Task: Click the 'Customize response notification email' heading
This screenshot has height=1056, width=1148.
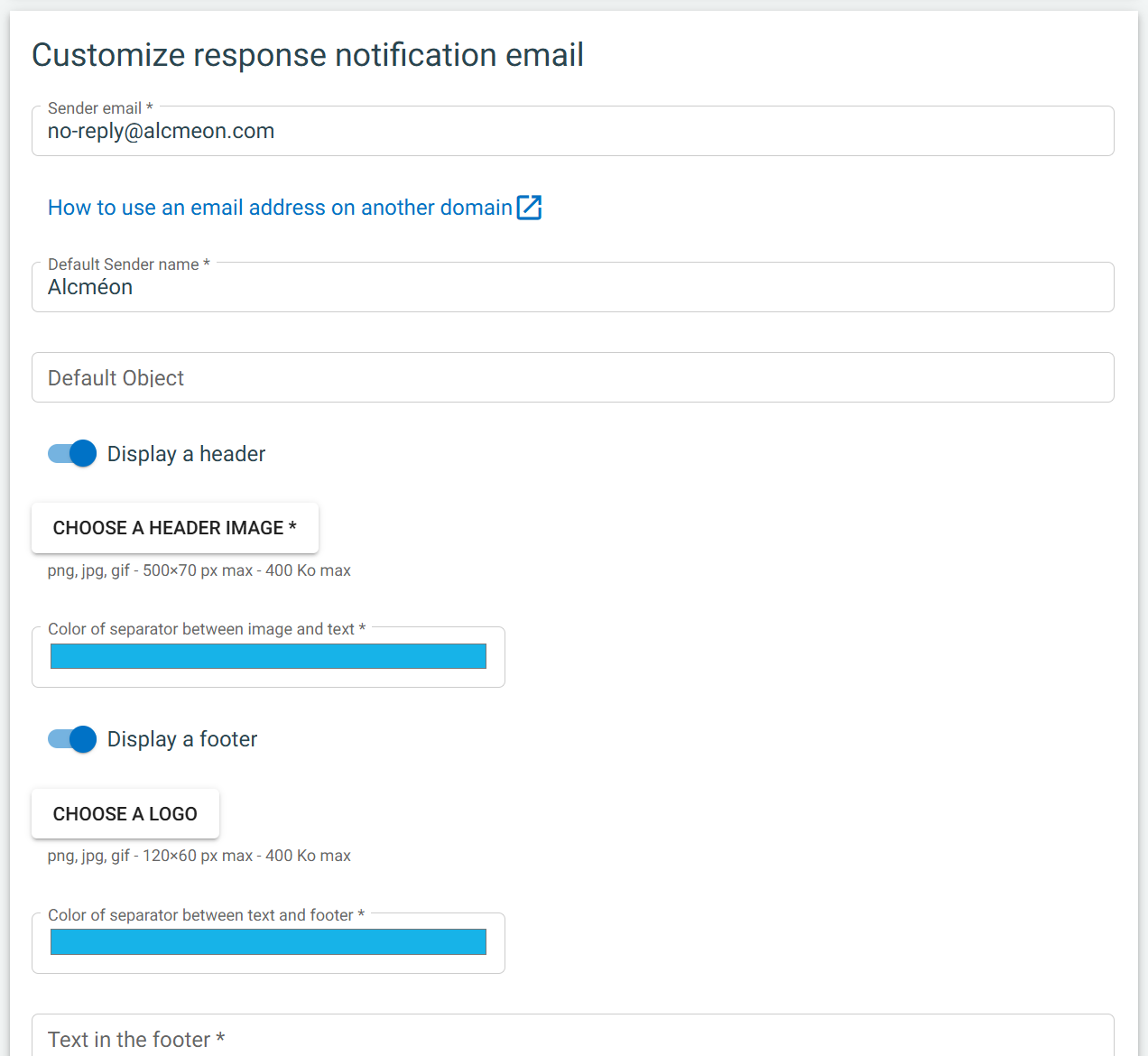Action: click(308, 55)
